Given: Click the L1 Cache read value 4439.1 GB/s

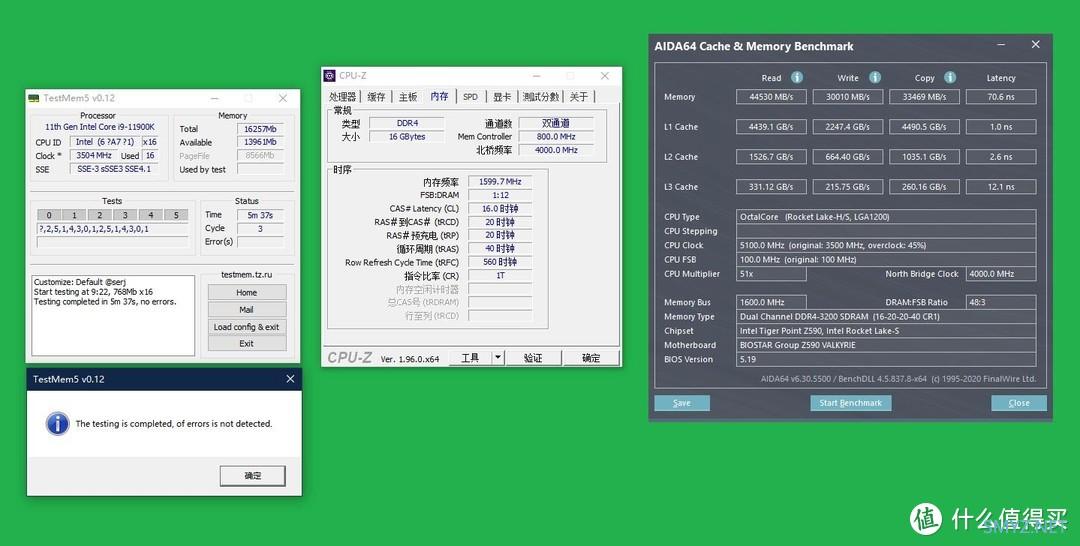Looking at the screenshot, I should click(771, 127).
